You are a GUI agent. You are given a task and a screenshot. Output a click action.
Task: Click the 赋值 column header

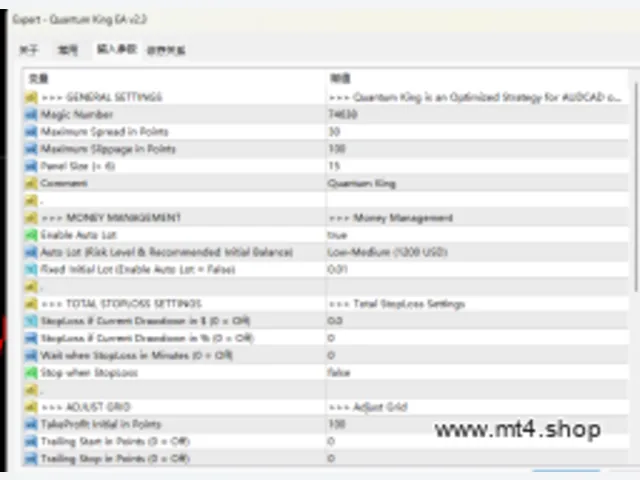click(340, 78)
